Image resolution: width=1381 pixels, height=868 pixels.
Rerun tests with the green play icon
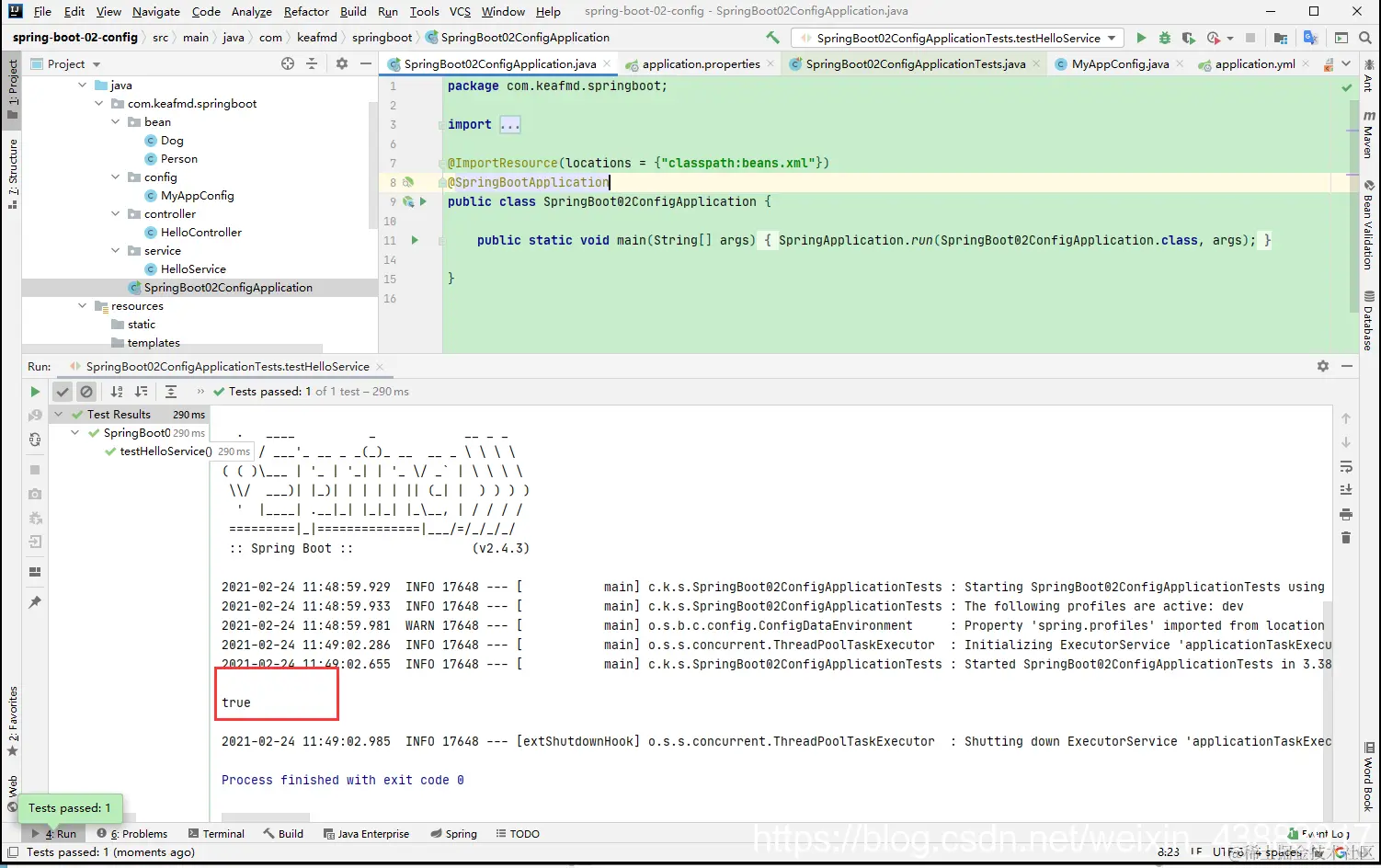tap(35, 392)
